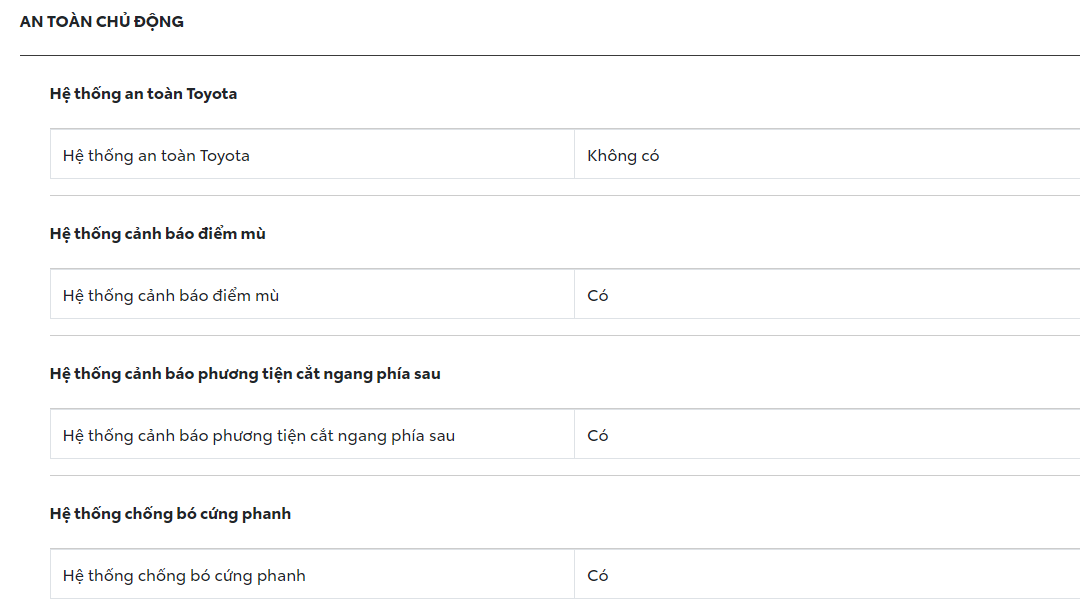Select bold heading "Hệ thống an toàn Toyota"
Viewport: 1080px width, 614px height.
[x=143, y=94]
